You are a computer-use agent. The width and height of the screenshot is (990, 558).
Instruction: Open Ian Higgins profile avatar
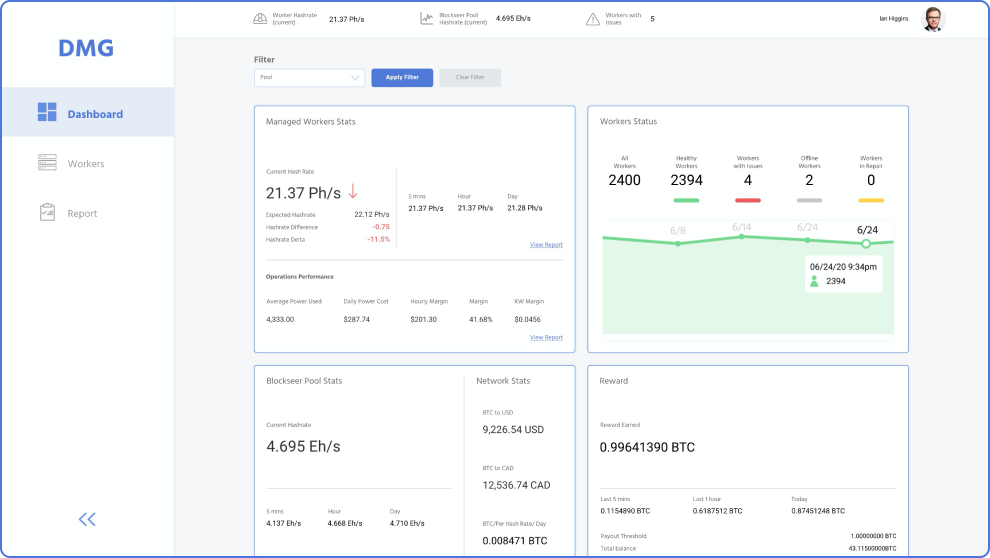(932, 19)
